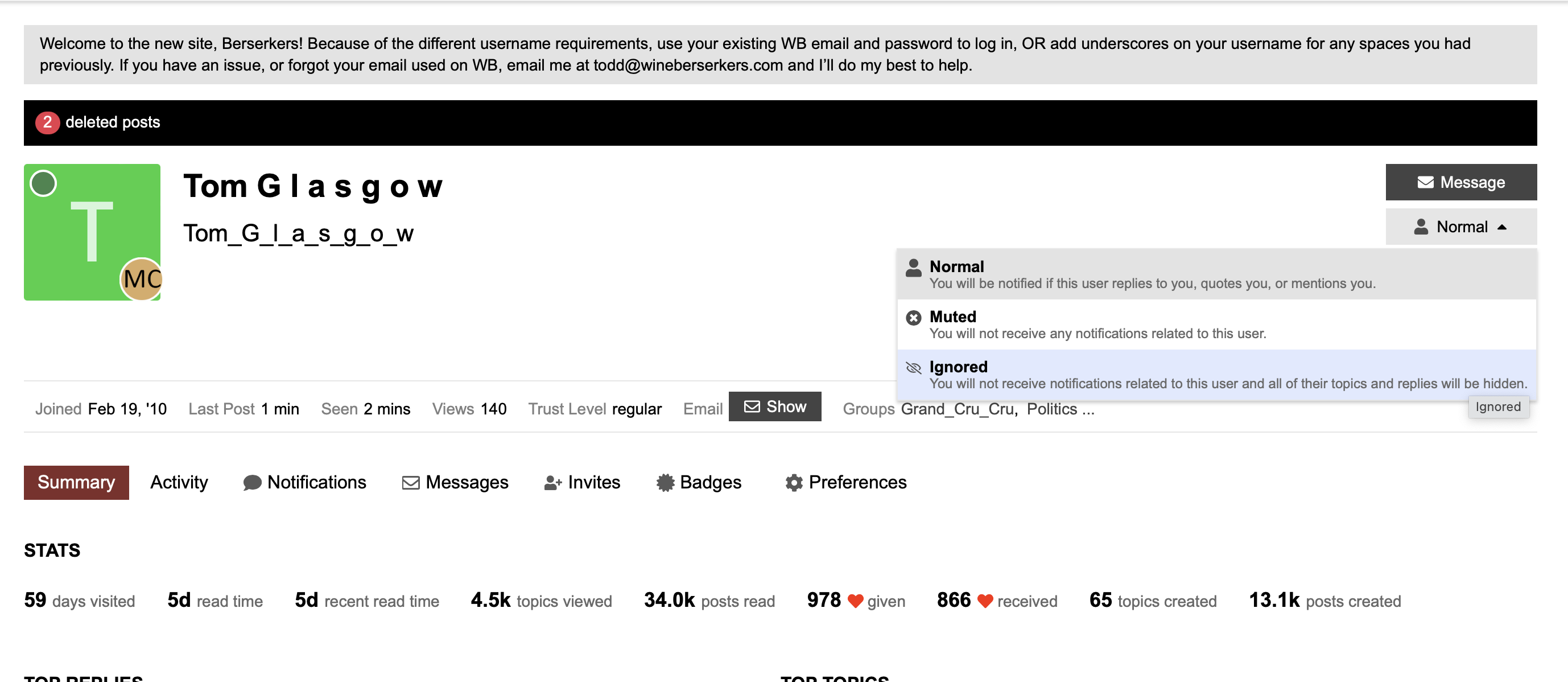Click the envelope icon beside Messages tab

[411, 482]
